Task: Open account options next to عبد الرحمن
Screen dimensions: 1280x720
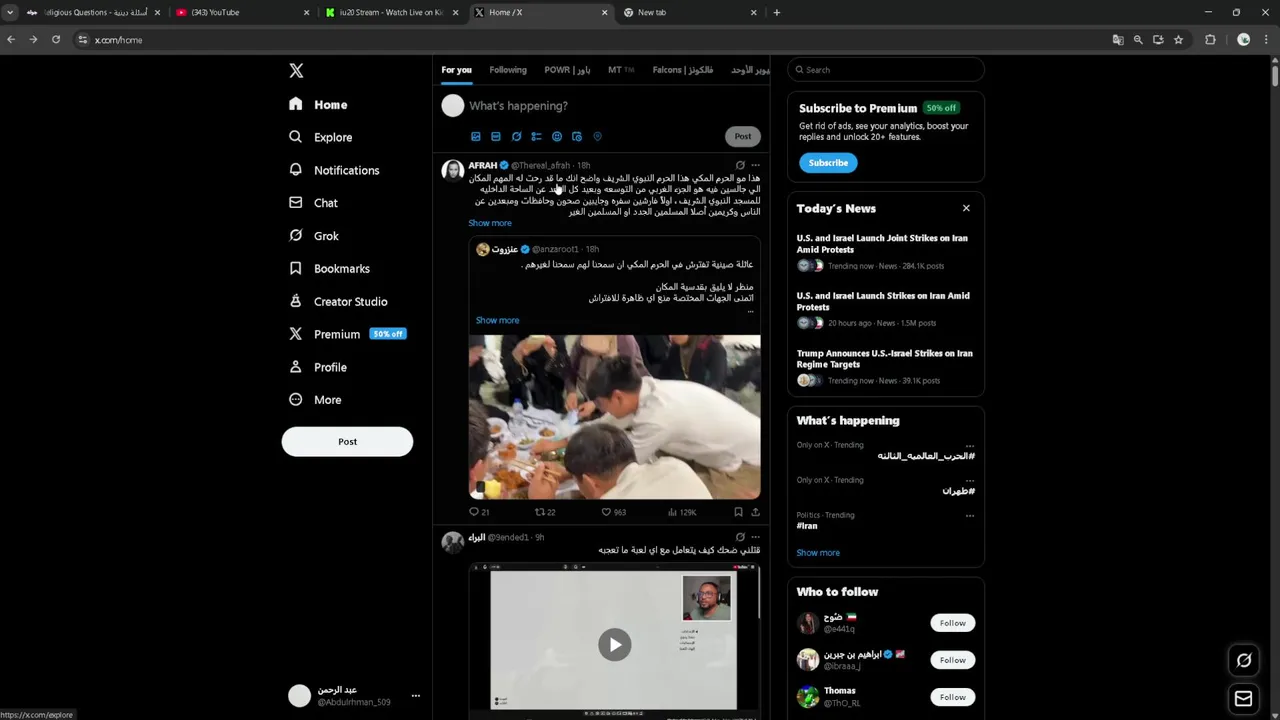Action: point(415,696)
